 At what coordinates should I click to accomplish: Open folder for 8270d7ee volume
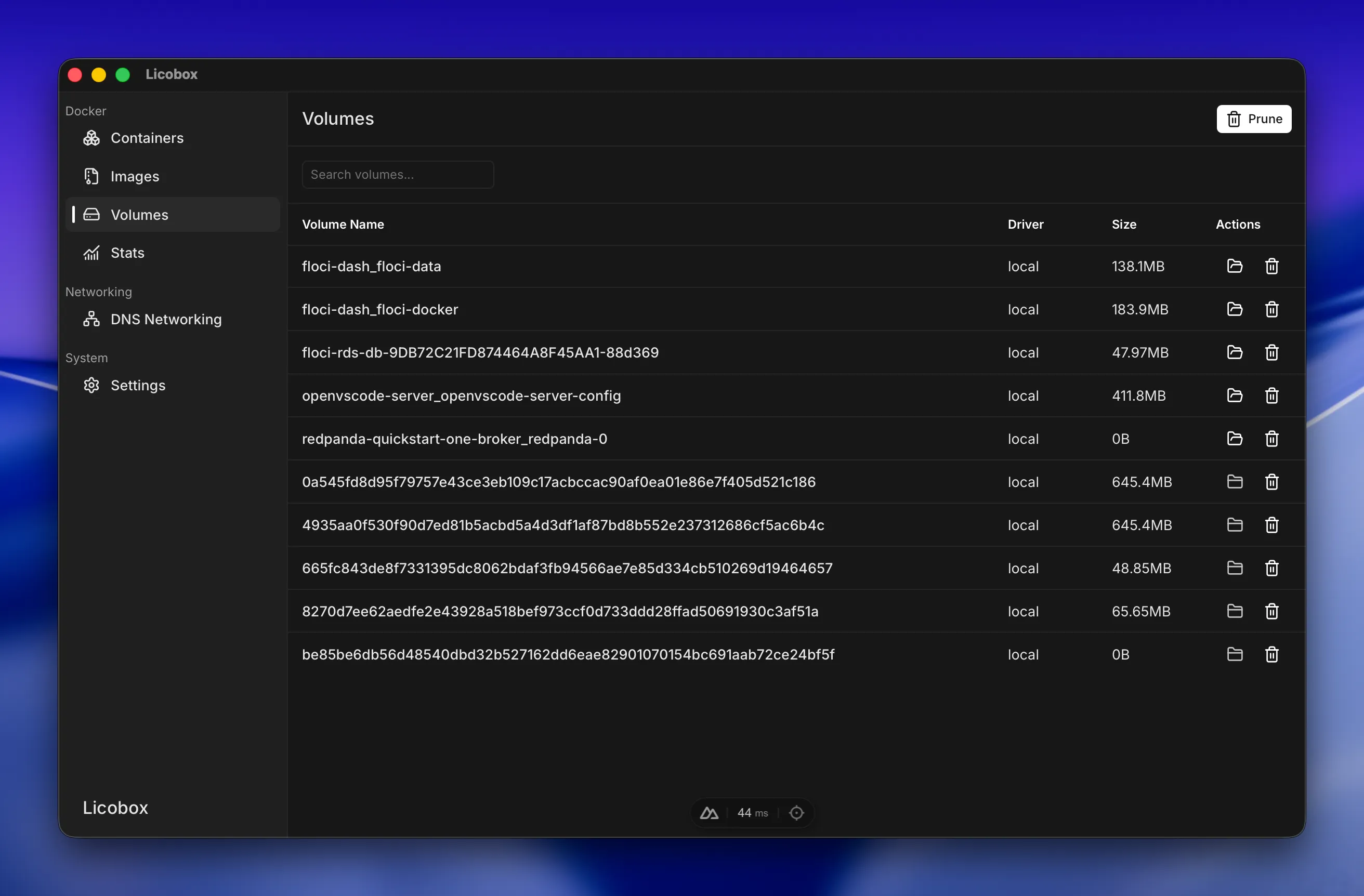[x=1235, y=611]
